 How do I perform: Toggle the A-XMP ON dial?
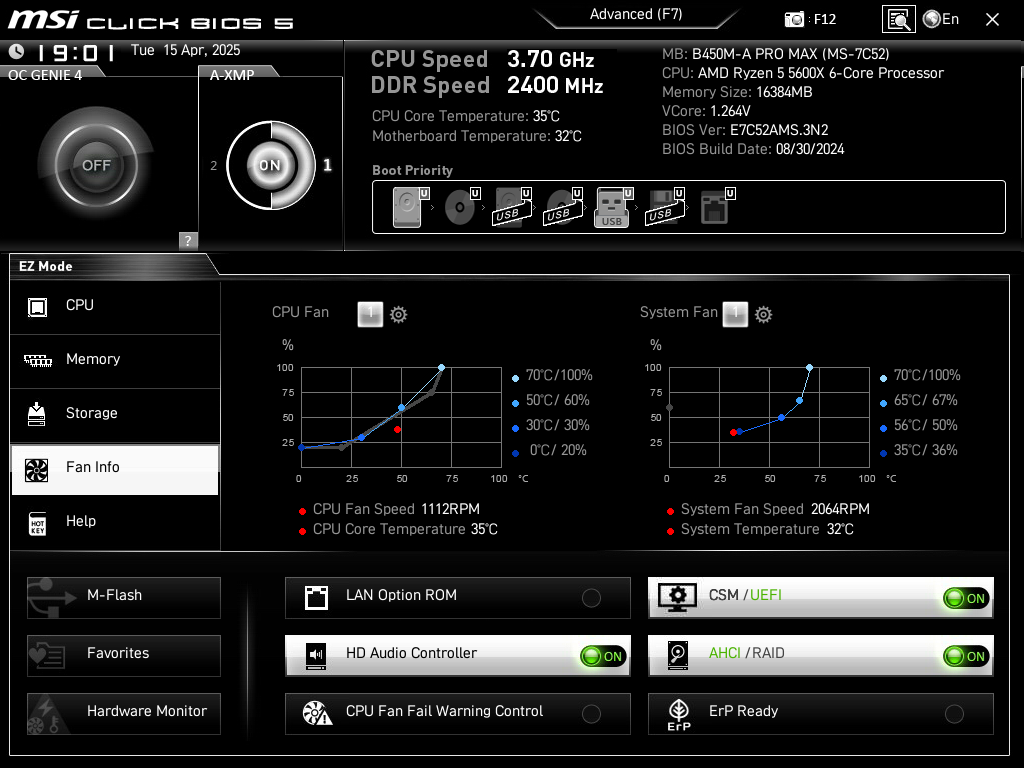click(270, 165)
